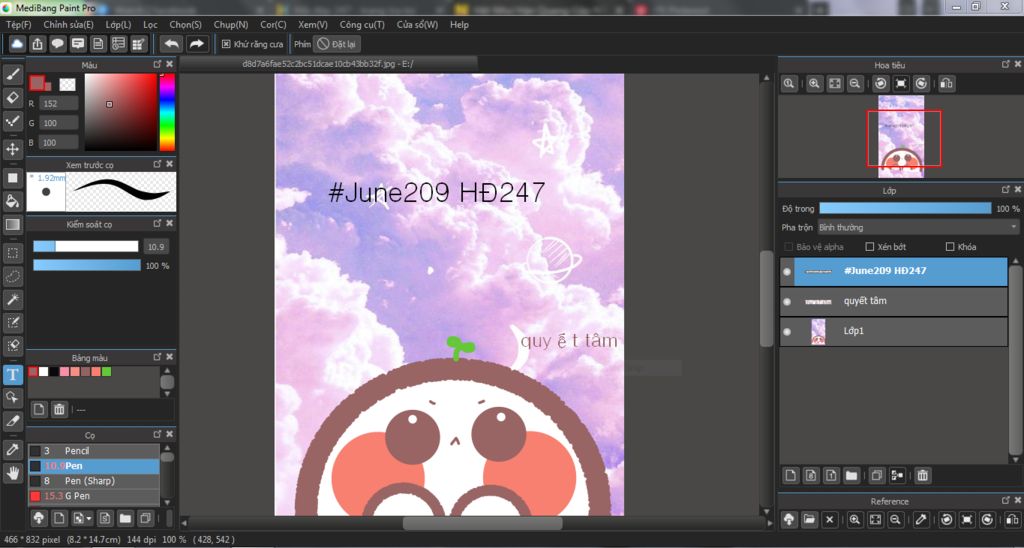Click the canvas horizontal scrollbar
This screenshot has width=1024, height=548.
pos(482,523)
